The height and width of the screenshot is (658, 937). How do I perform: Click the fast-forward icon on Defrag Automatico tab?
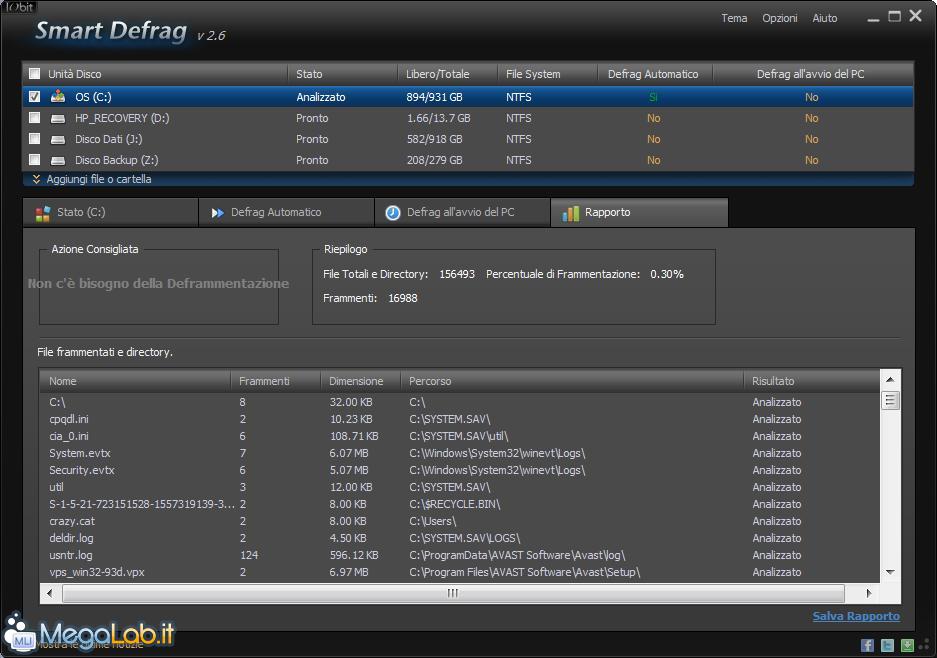218,213
